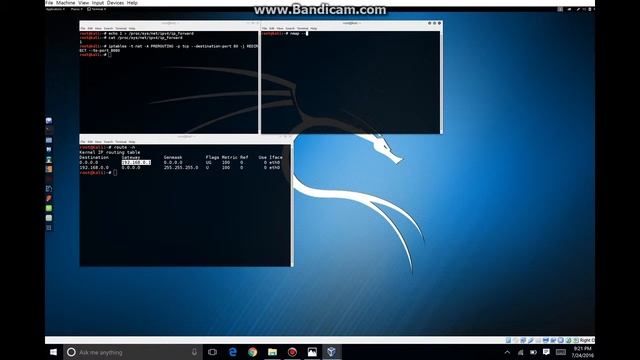Launch Faraday IDE from Kali dock
640x360 pixels.
click(x=49, y=198)
